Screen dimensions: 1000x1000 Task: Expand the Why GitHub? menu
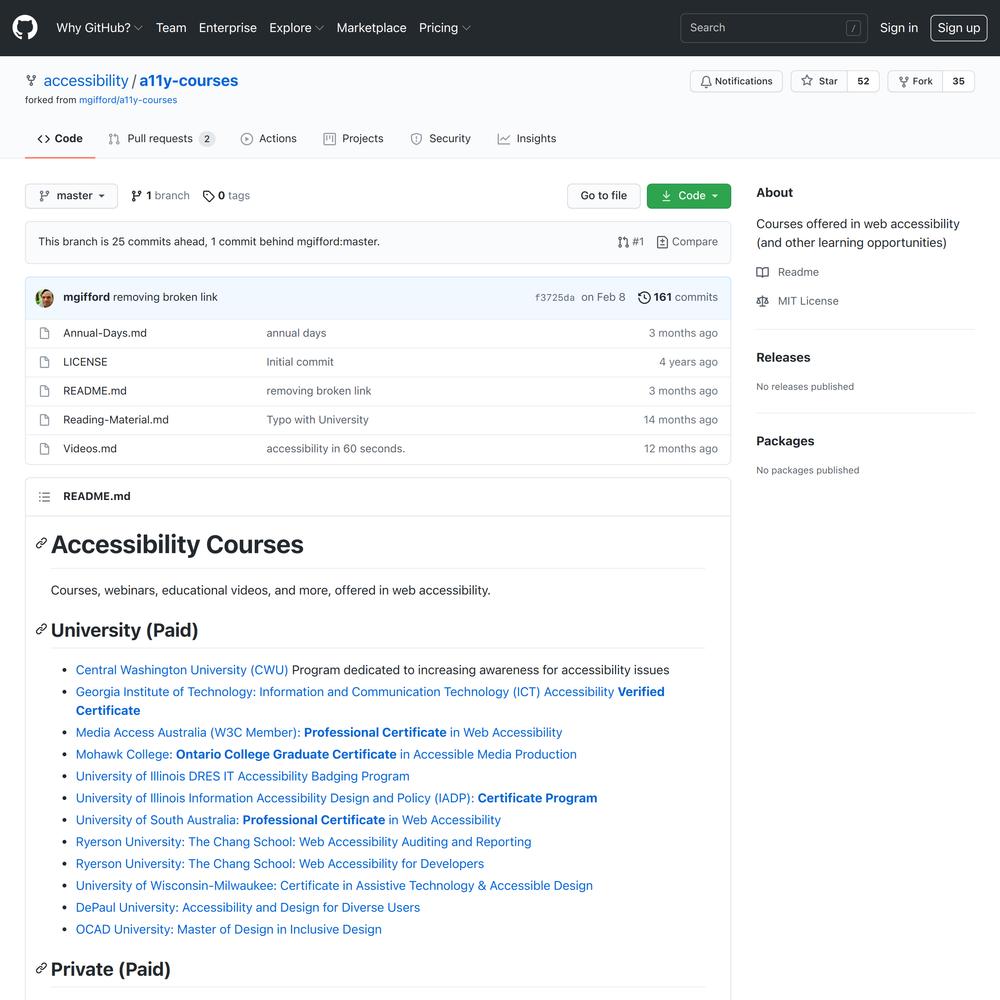[99, 27]
